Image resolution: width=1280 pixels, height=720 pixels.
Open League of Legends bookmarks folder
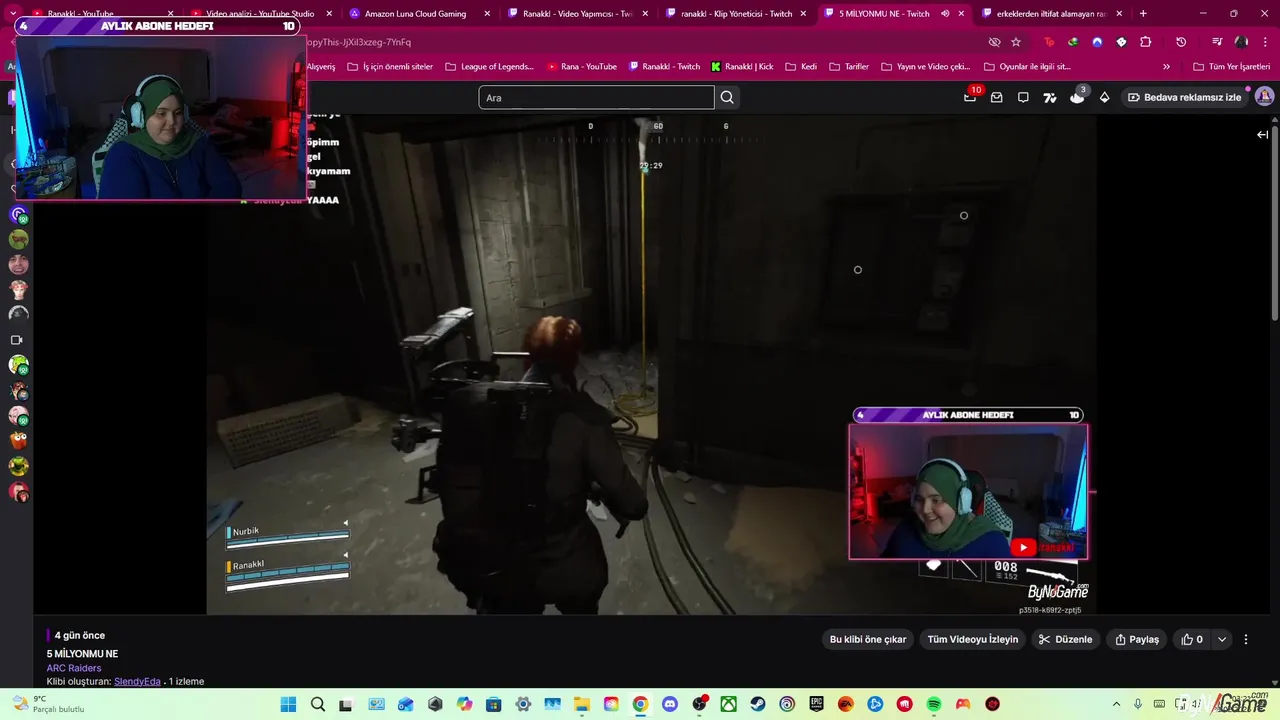pos(490,67)
